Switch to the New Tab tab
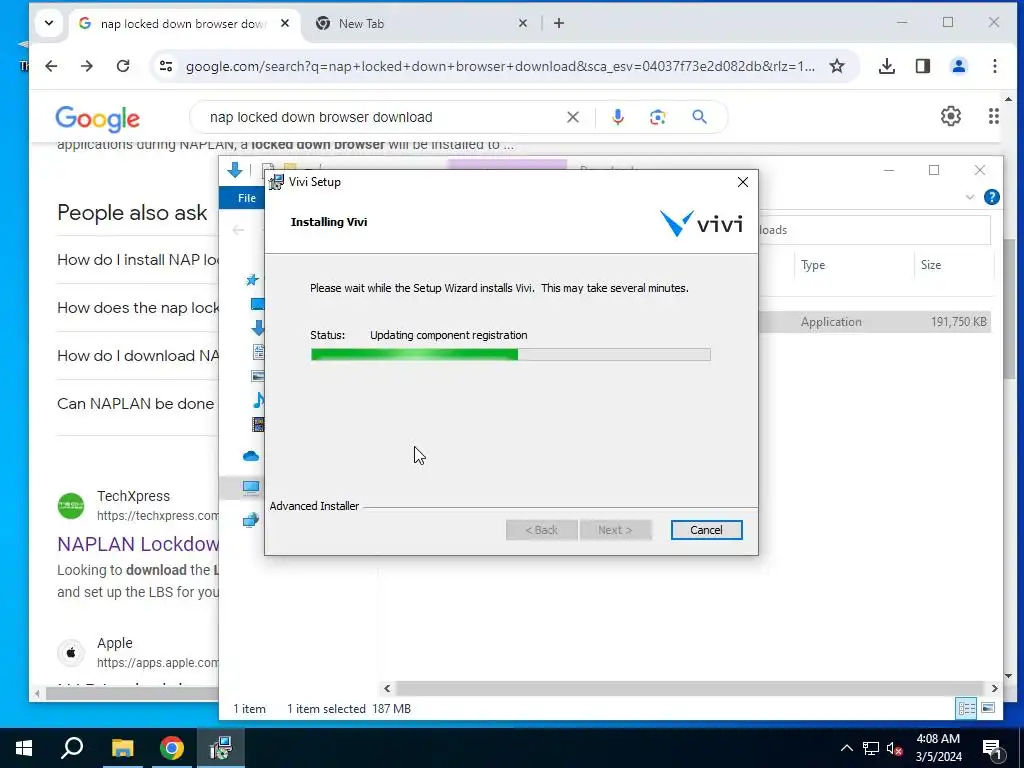This screenshot has height=768, width=1024. pyautogui.click(x=361, y=24)
